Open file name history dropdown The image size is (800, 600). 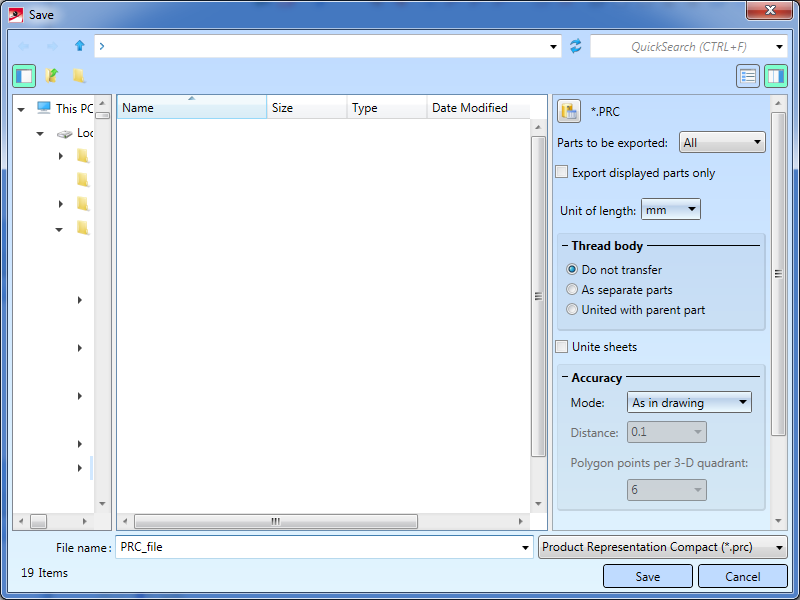(525, 547)
